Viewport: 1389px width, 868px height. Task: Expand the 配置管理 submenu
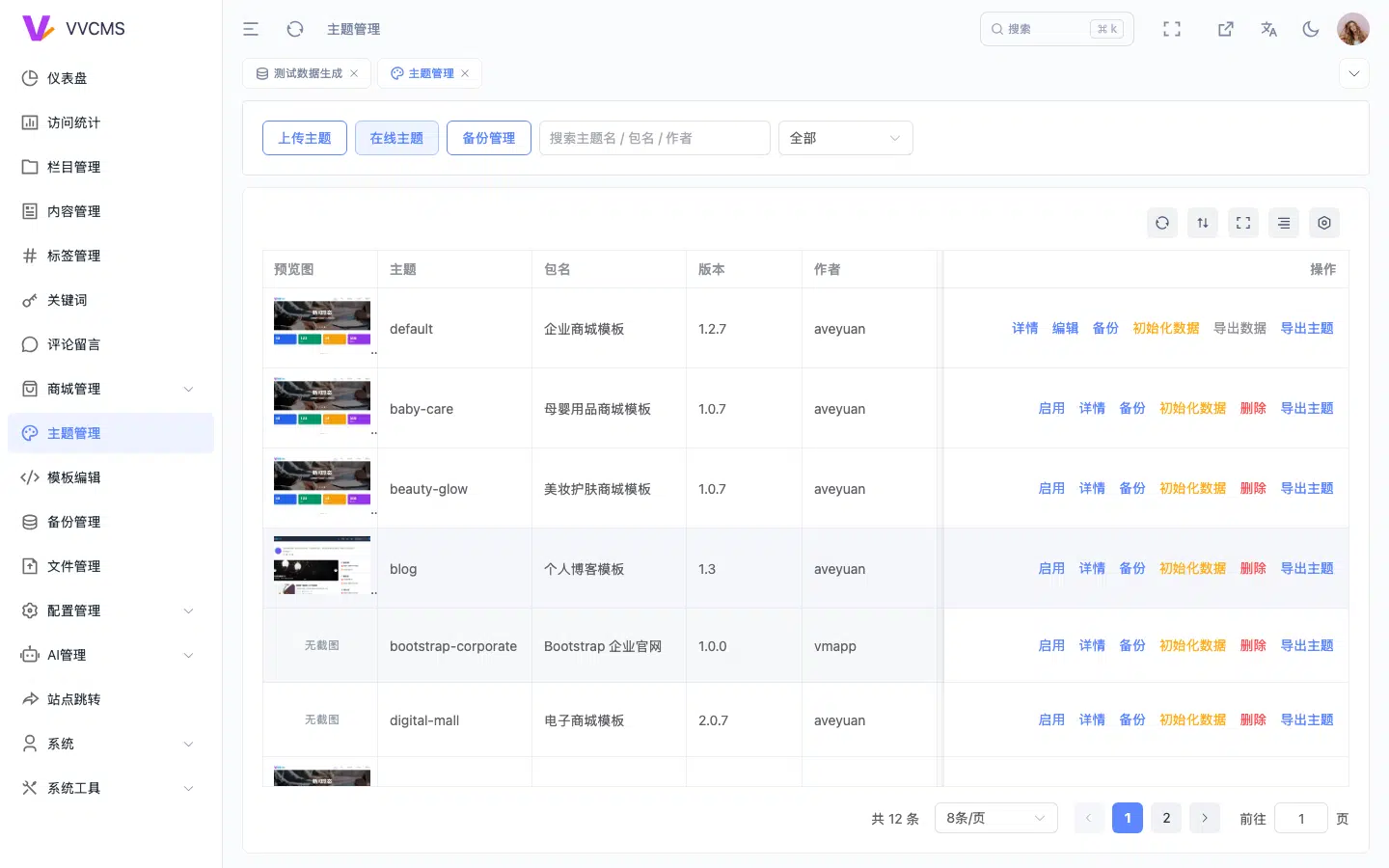click(x=111, y=610)
